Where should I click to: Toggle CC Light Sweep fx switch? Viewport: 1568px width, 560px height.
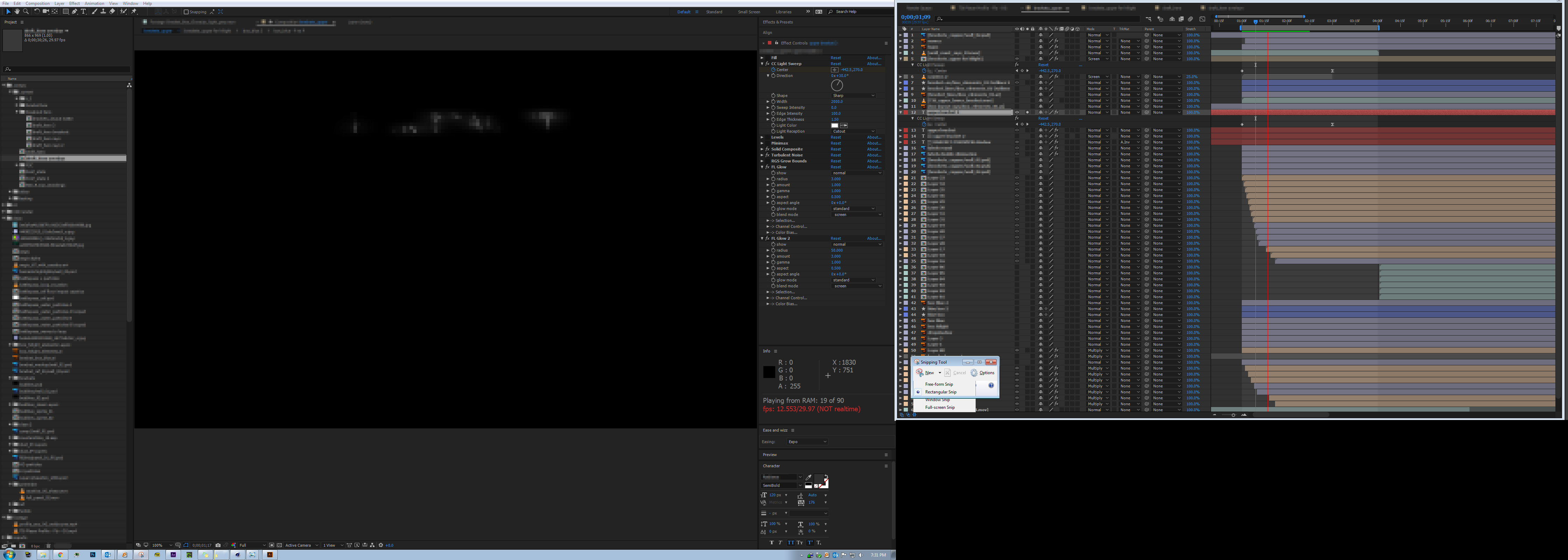767,64
